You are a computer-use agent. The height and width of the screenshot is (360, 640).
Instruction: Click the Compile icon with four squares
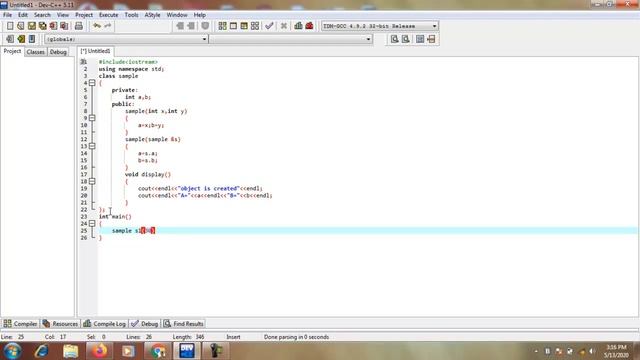point(222,26)
